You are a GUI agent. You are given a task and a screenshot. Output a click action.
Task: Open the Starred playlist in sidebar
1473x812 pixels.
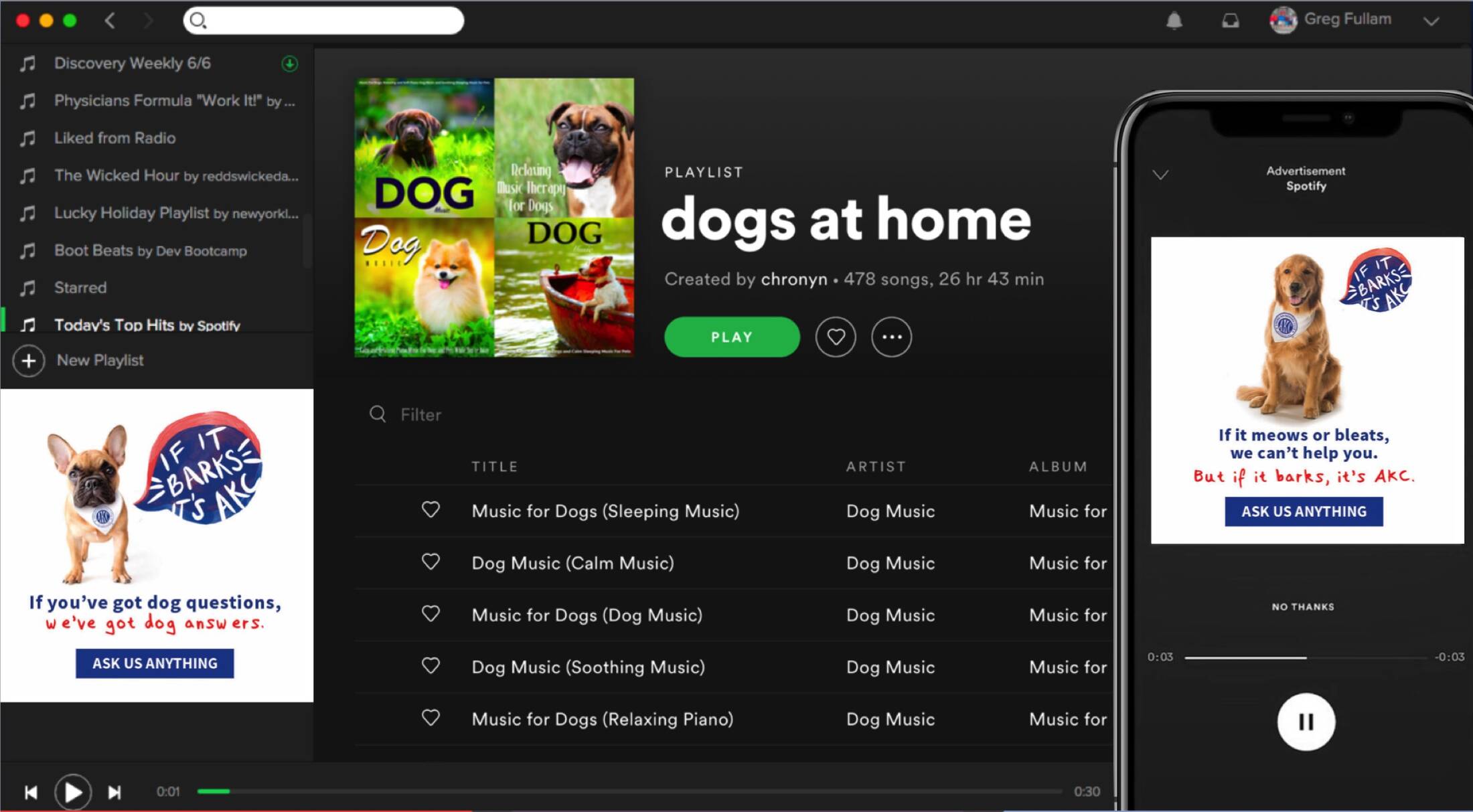(x=80, y=288)
